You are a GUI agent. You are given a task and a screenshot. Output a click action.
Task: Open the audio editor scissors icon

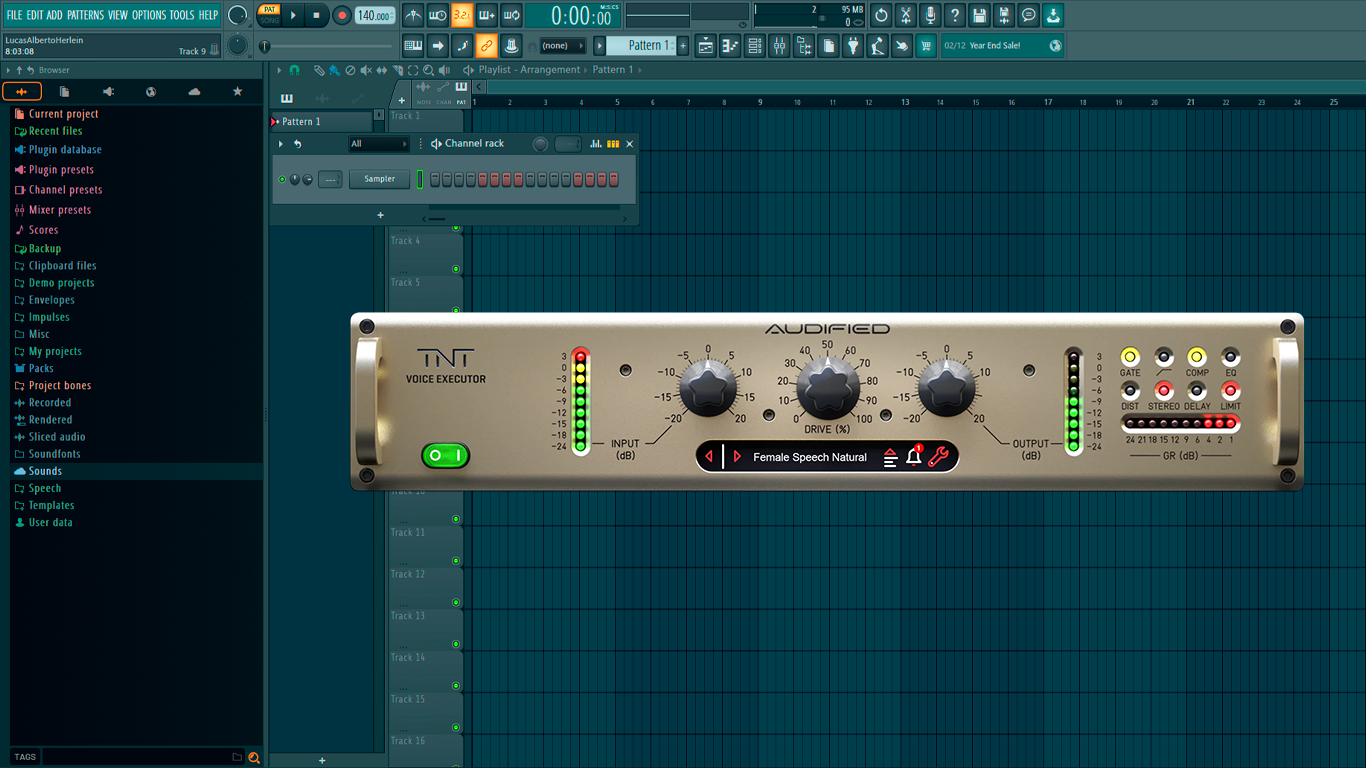(906, 15)
